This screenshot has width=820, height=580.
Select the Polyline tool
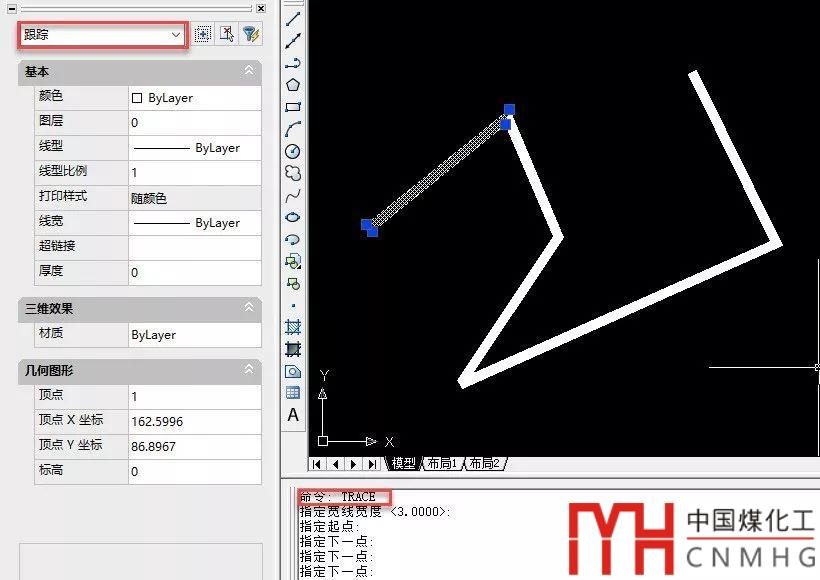(293, 63)
